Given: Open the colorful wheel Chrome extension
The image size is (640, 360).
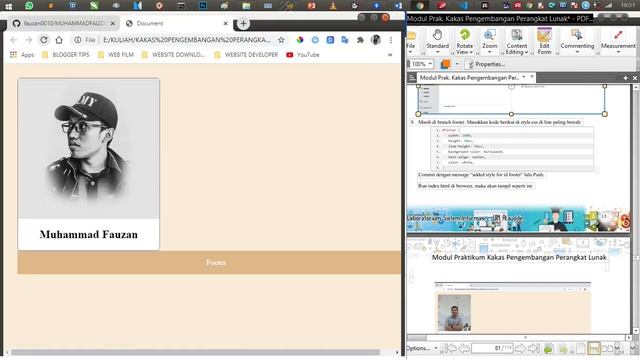Looking at the screenshot, I should pos(300,40).
